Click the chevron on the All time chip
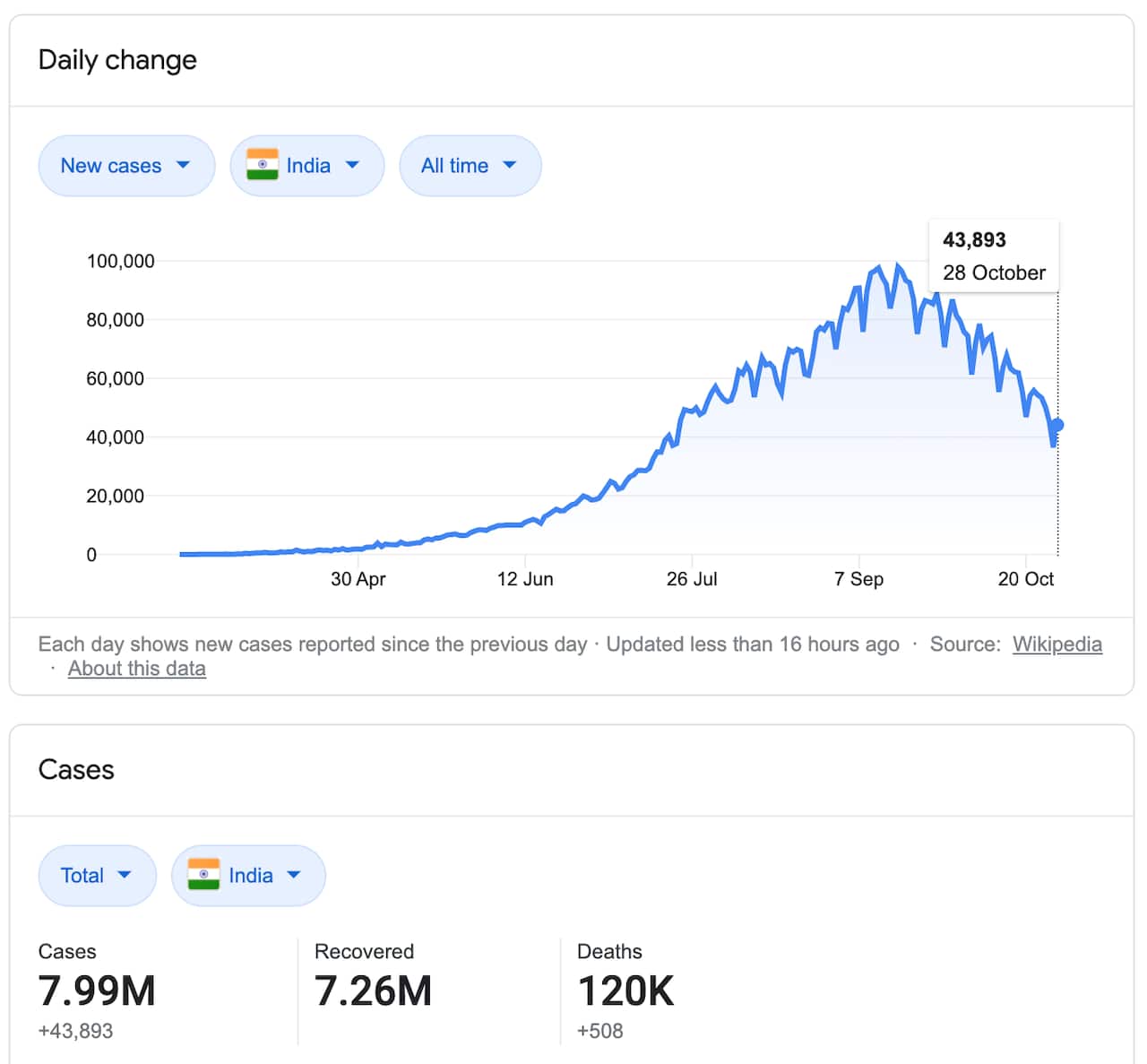The image size is (1147, 1064). (x=509, y=165)
